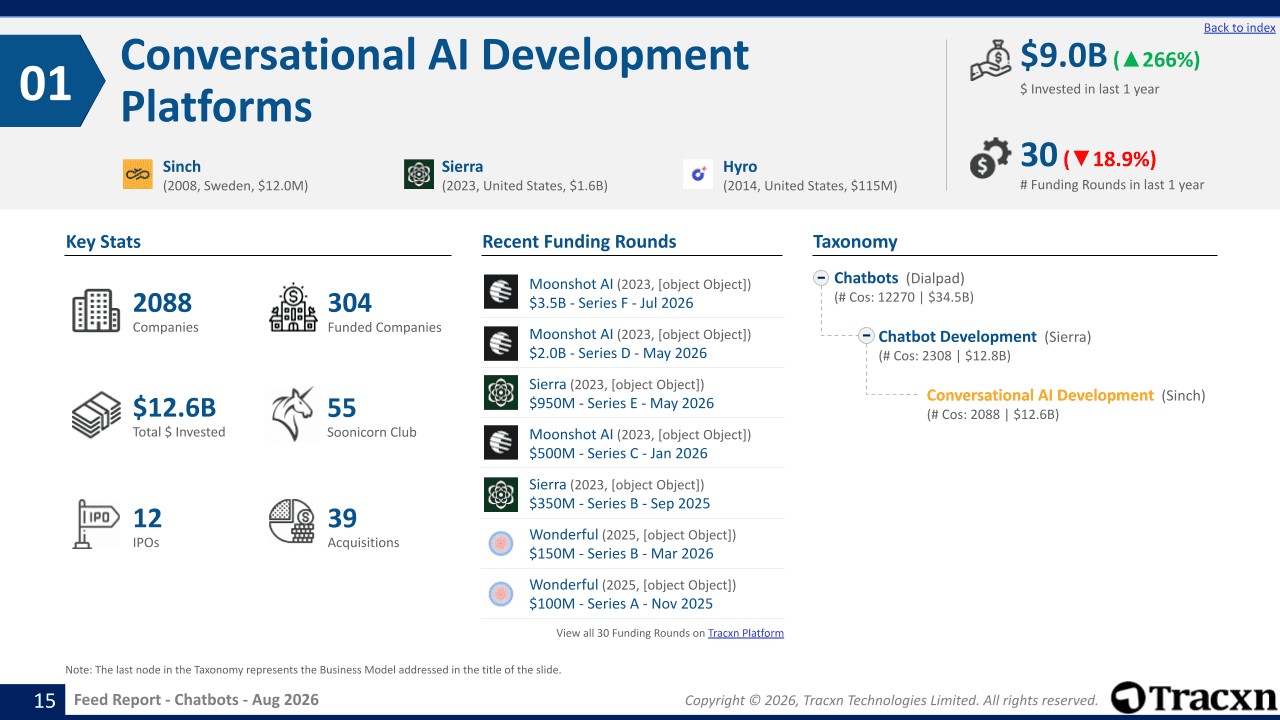
Task: Click Moonshot AI logo in Series D row
Action: [x=501, y=342]
